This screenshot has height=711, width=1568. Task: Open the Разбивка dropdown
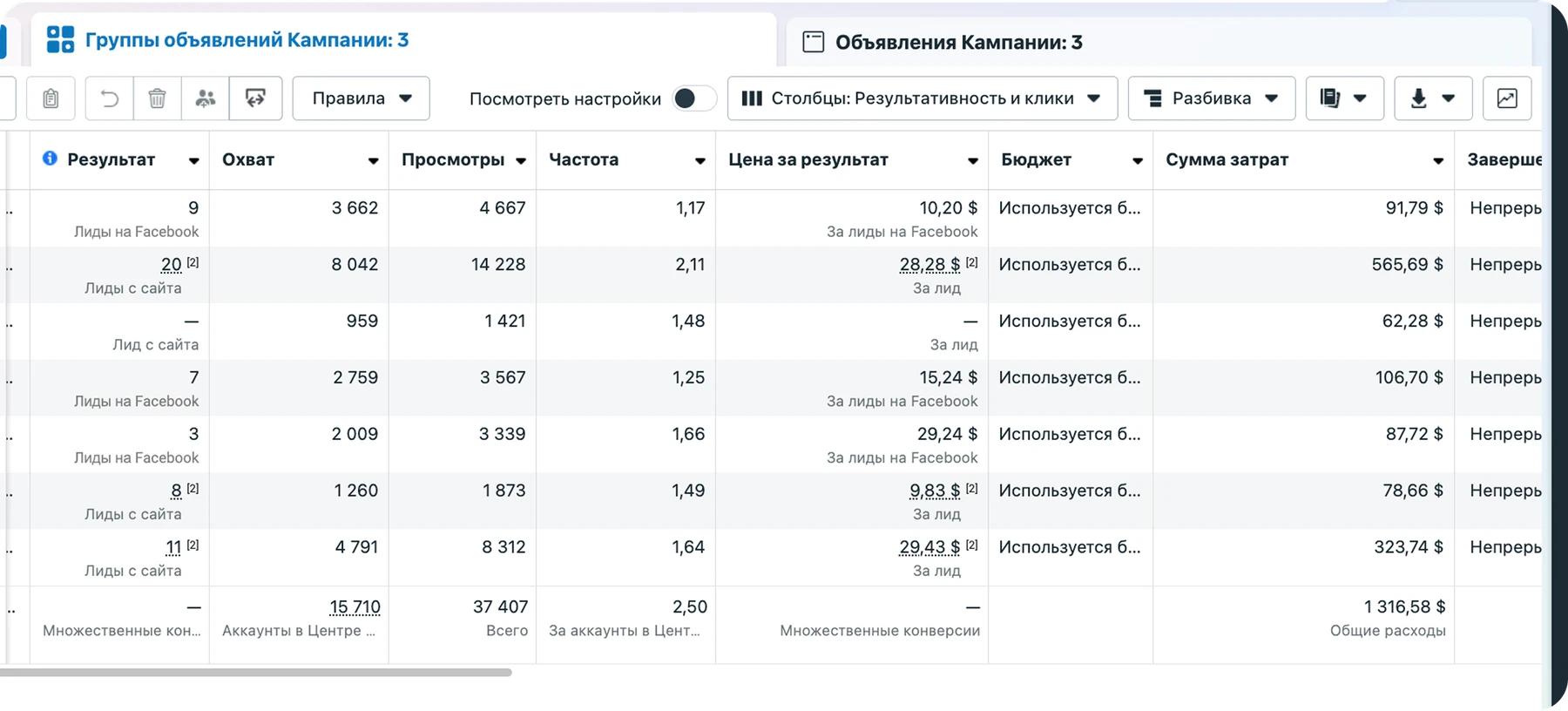(1212, 98)
